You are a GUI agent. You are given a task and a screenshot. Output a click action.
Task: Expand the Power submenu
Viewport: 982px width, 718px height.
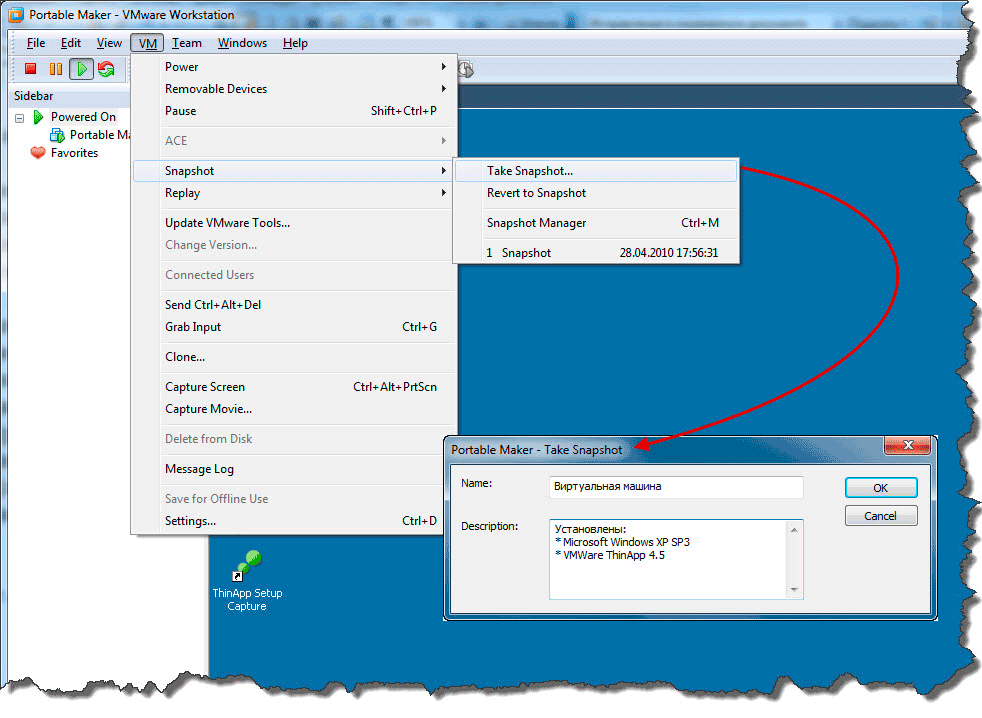coord(295,67)
